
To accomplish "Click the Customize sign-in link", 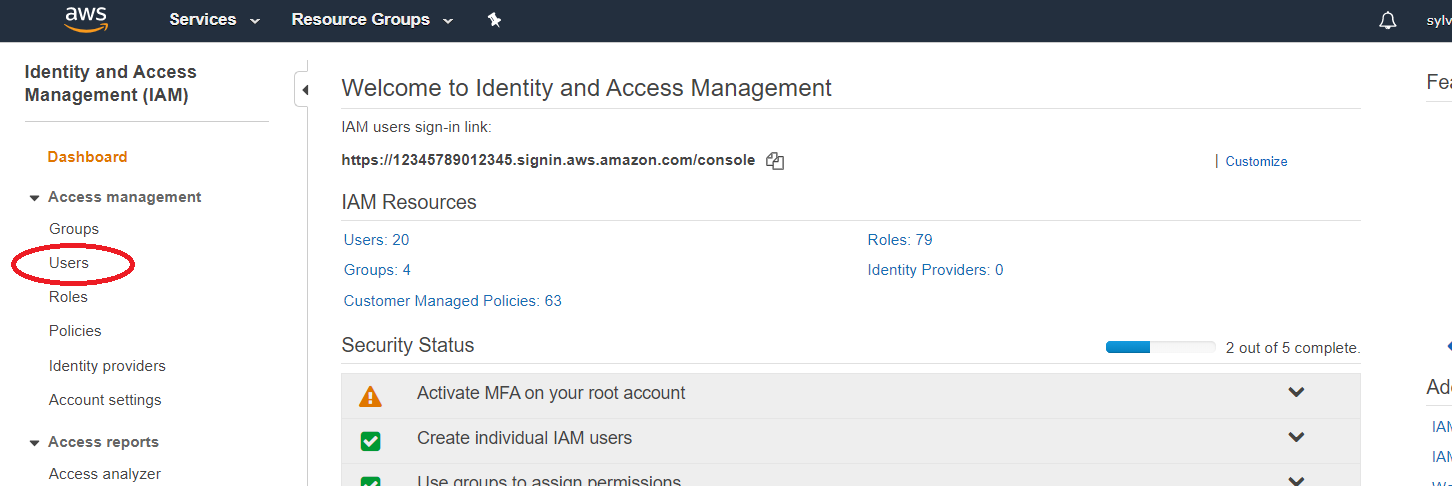I will [1256, 161].
